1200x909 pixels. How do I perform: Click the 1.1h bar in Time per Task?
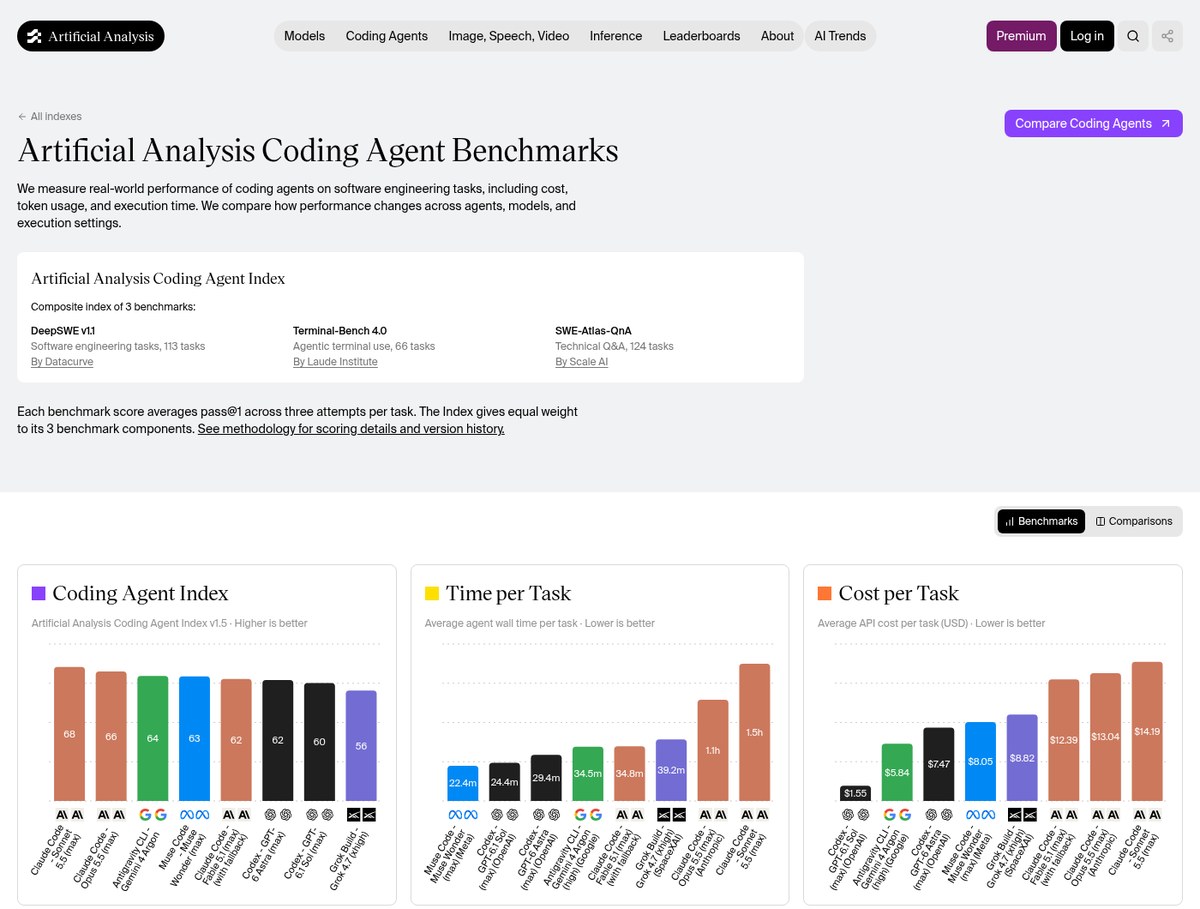[x=713, y=750]
